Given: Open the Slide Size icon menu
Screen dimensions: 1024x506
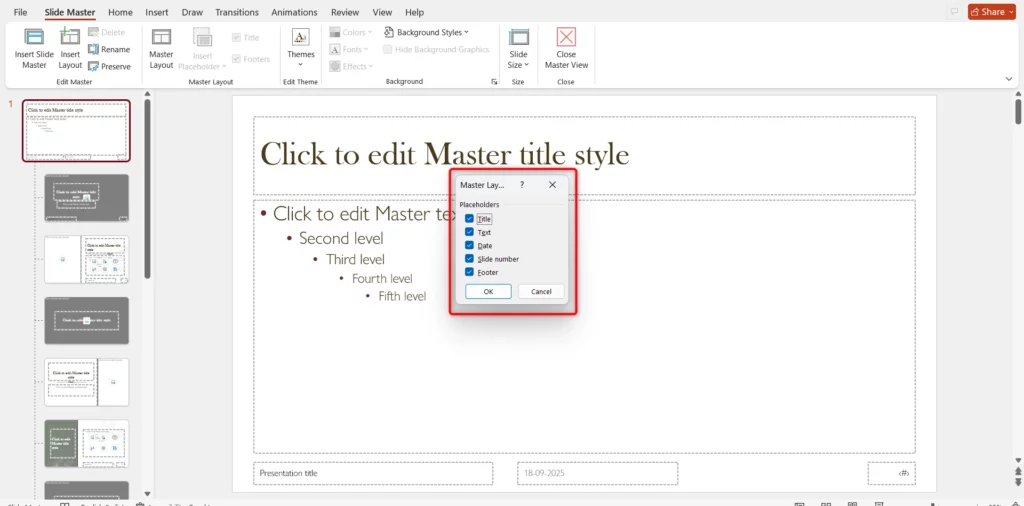Looking at the screenshot, I should pos(518,37).
